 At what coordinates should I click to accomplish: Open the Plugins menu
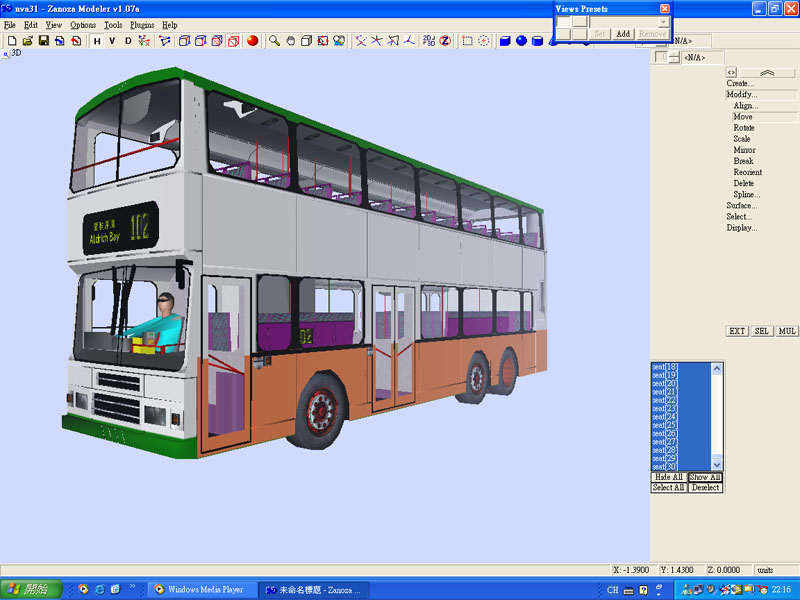tap(142, 25)
